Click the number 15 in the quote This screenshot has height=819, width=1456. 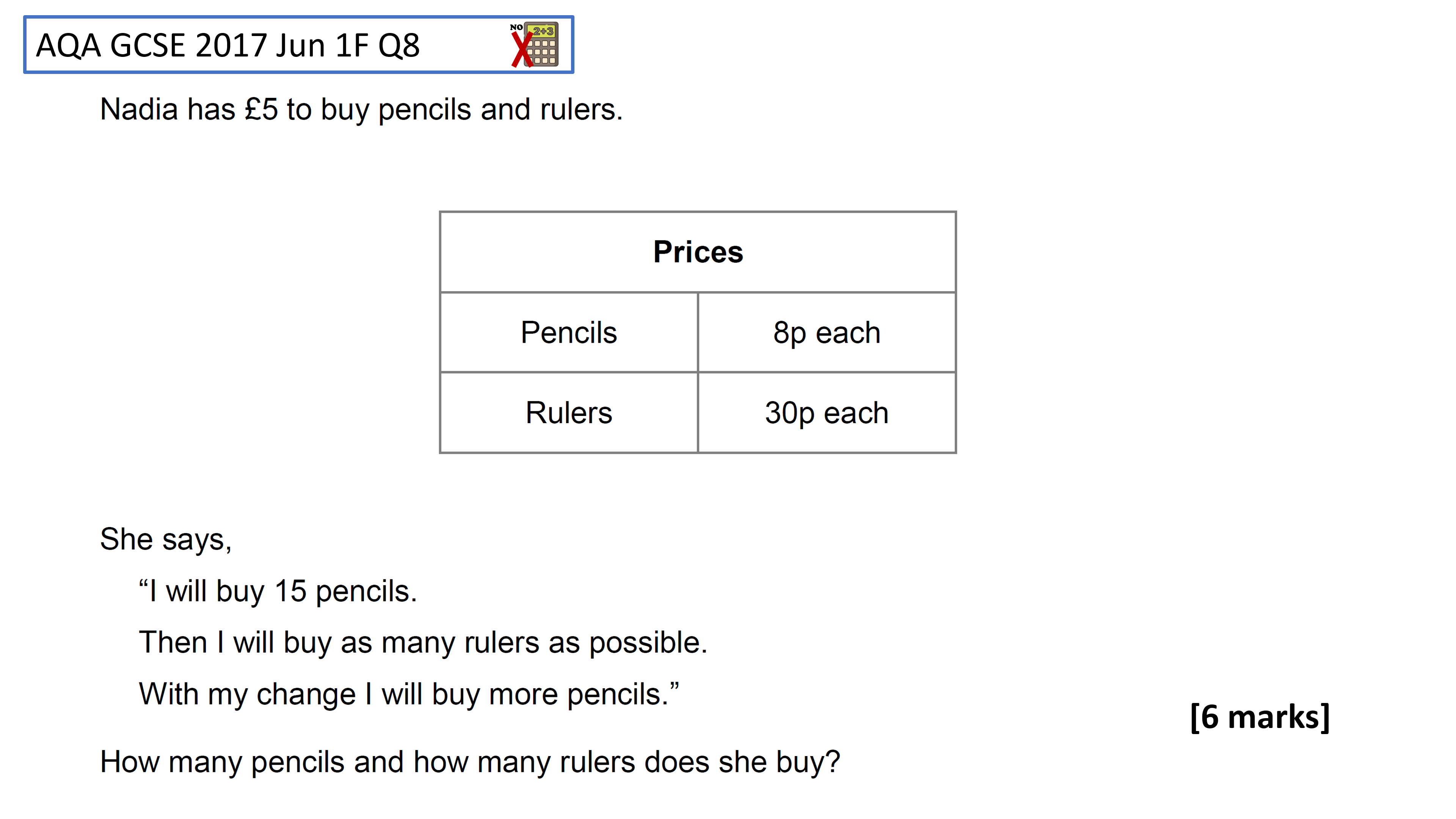tap(290, 591)
